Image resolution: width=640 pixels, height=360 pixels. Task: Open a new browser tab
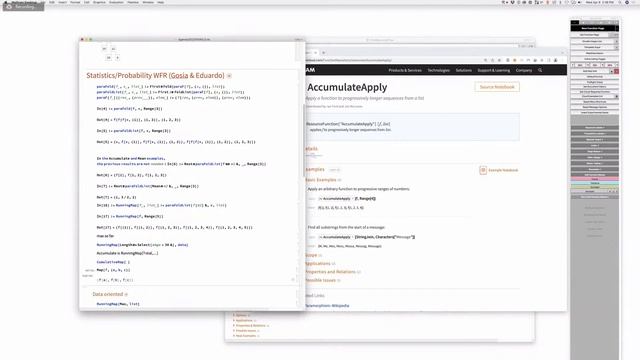323,53
